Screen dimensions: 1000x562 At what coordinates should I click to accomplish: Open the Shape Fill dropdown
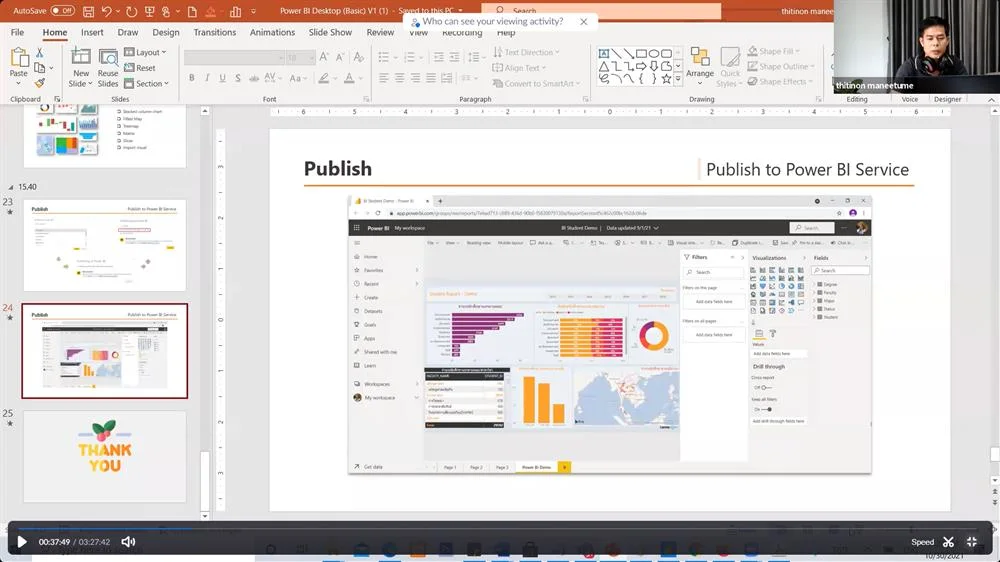[x=774, y=51]
